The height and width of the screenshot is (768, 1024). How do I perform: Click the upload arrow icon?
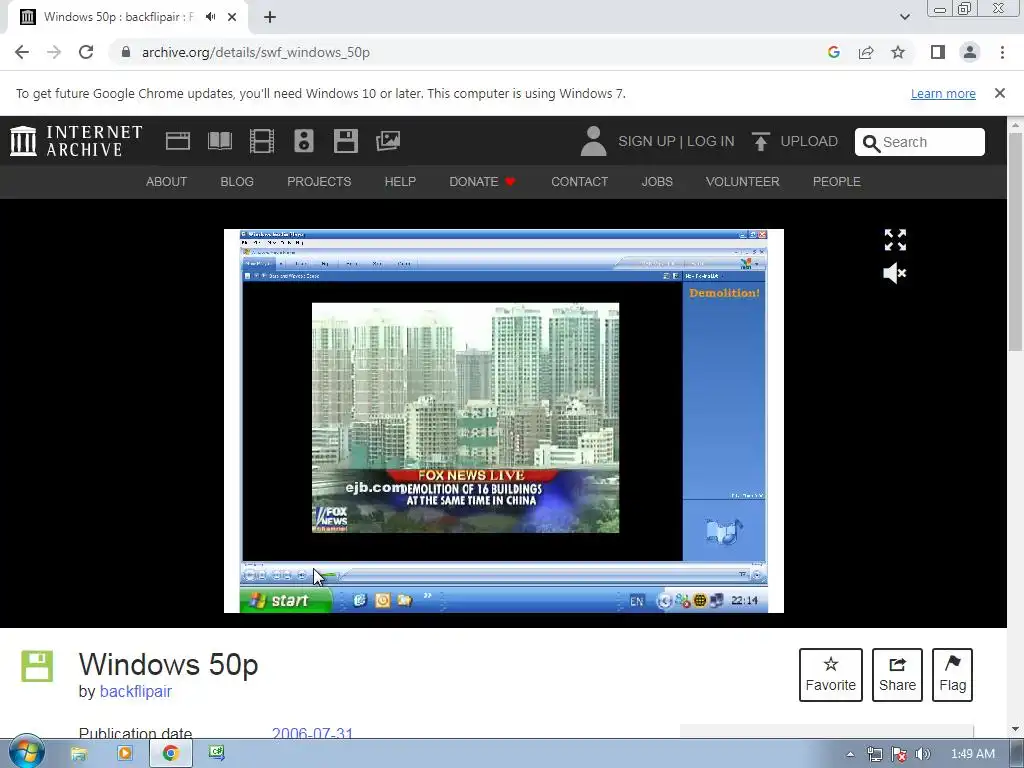760,141
